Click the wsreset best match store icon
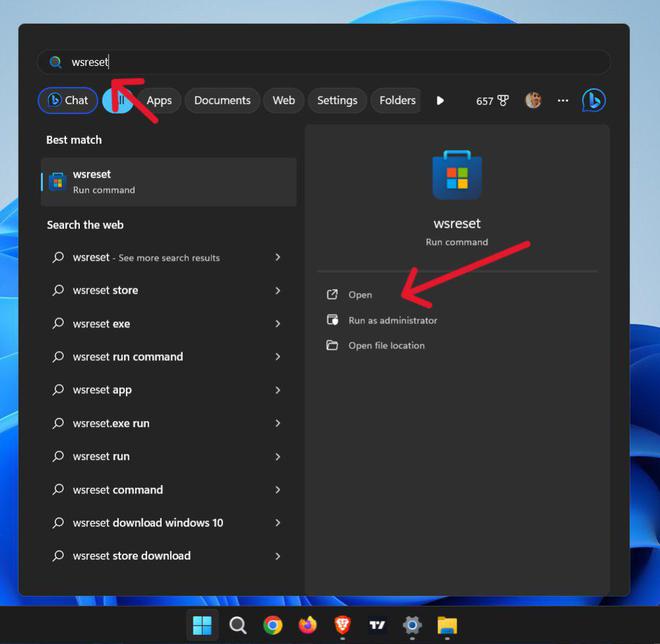The width and height of the screenshot is (660, 644). point(58,182)
